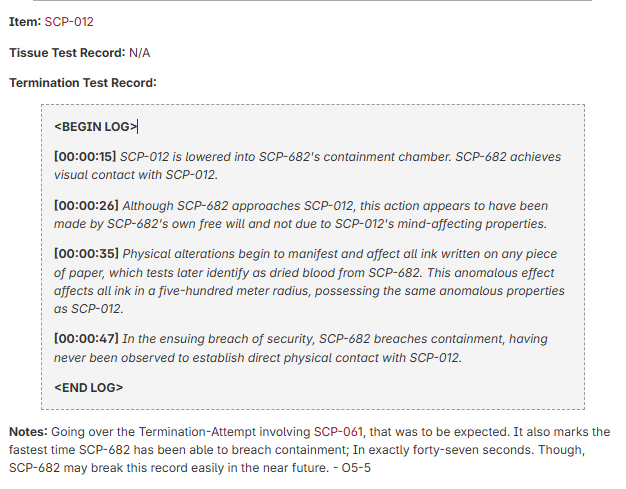
Task: Open the SCP-012 item link
Action: 69,22
